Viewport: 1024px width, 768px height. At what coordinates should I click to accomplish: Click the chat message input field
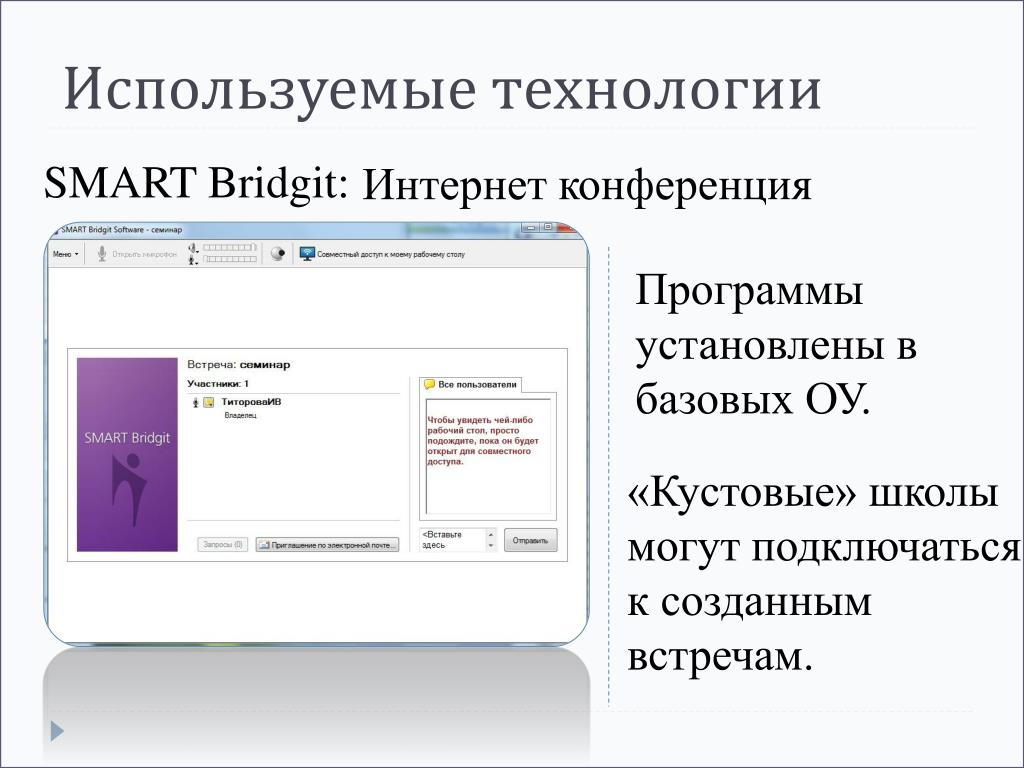tap(453, 540)
